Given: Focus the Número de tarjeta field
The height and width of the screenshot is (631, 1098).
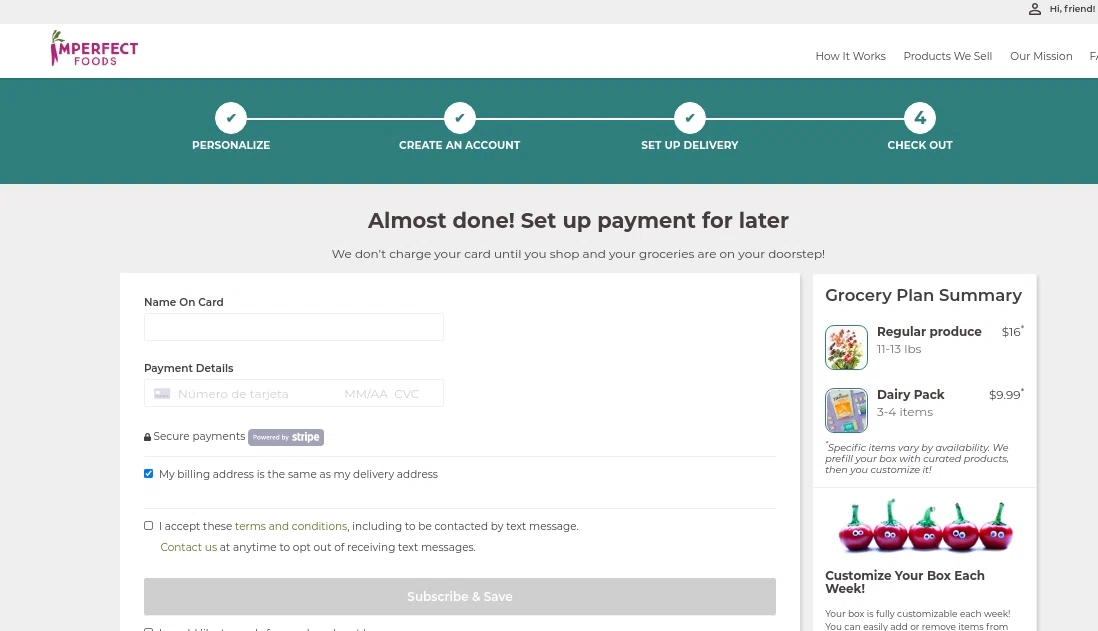Looking at the screenshot, I should [233, 394].
